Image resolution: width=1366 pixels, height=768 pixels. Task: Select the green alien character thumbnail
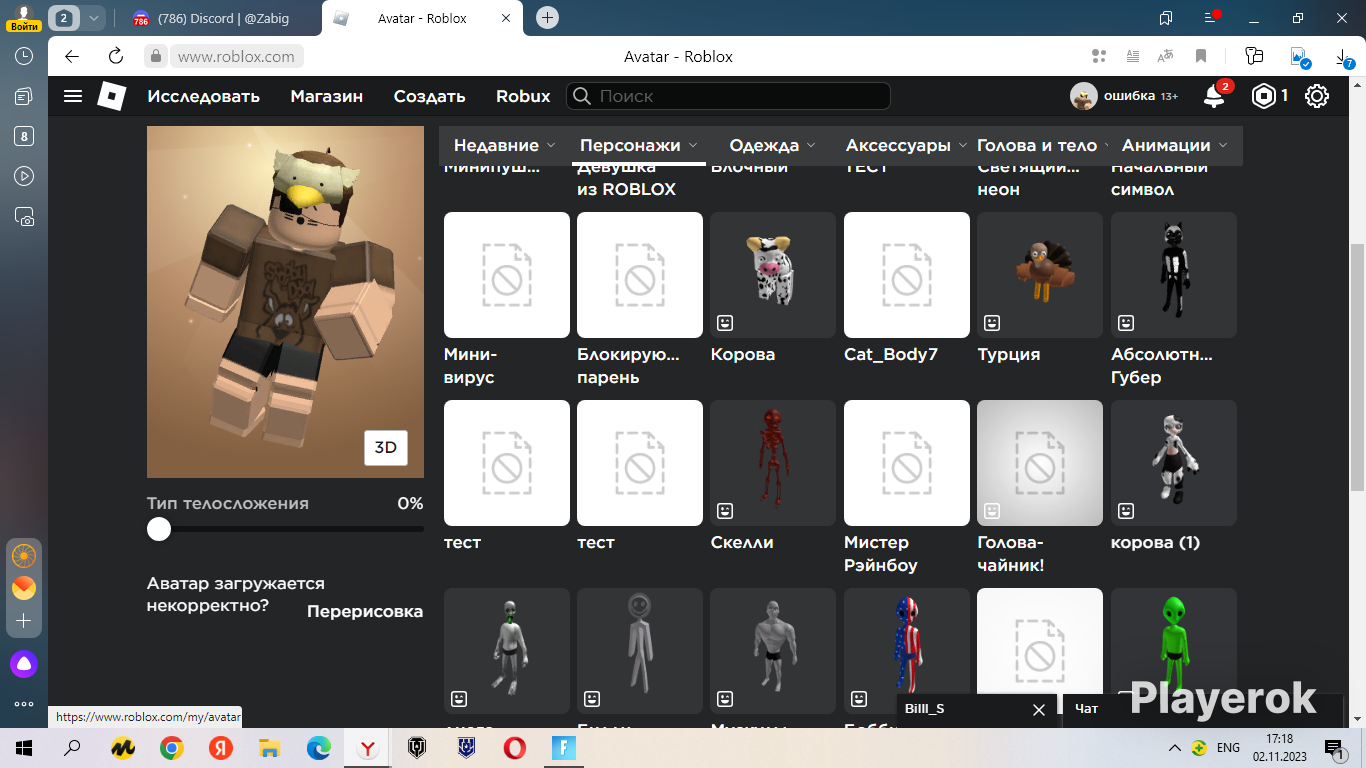(x=1174, y=642)
